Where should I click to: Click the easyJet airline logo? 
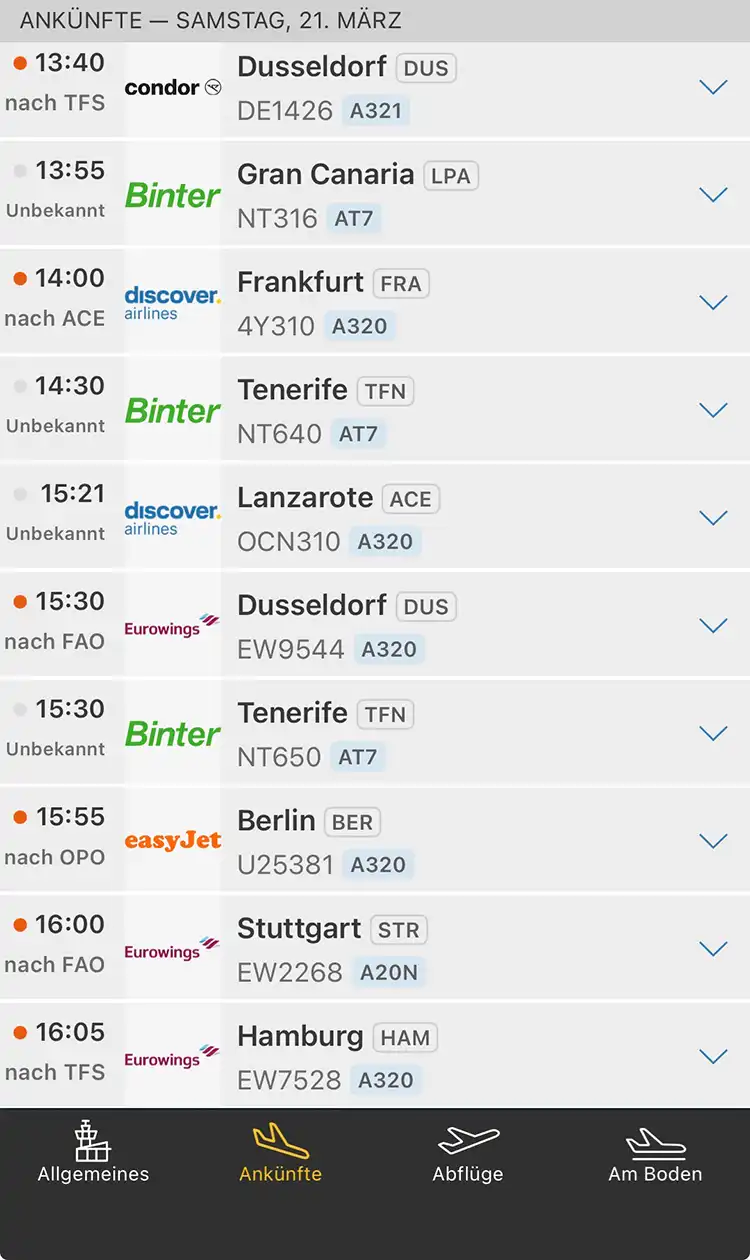click(173, 841)
